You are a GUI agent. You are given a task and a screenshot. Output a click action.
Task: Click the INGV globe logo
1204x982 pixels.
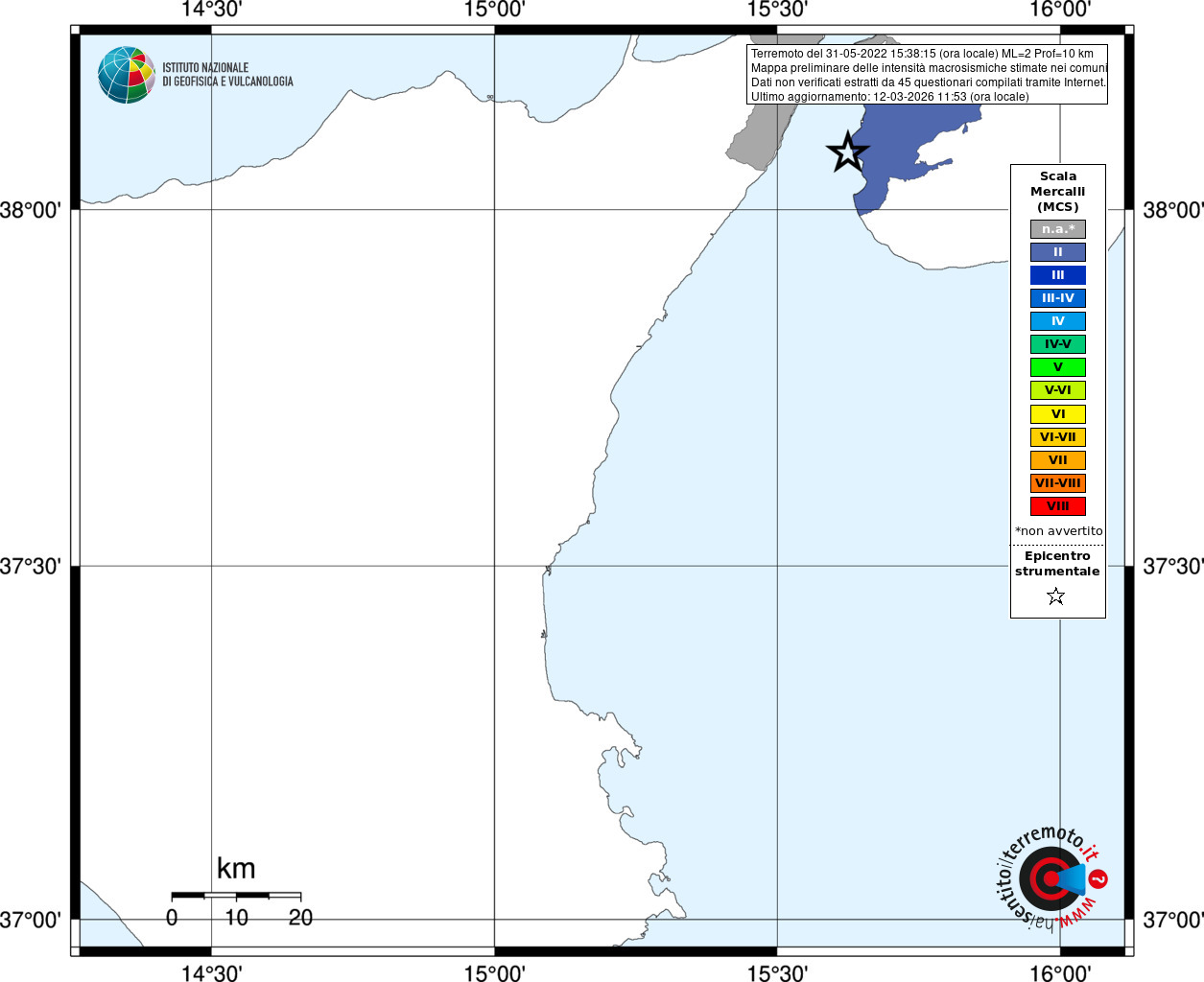click(x=126, y=75)
